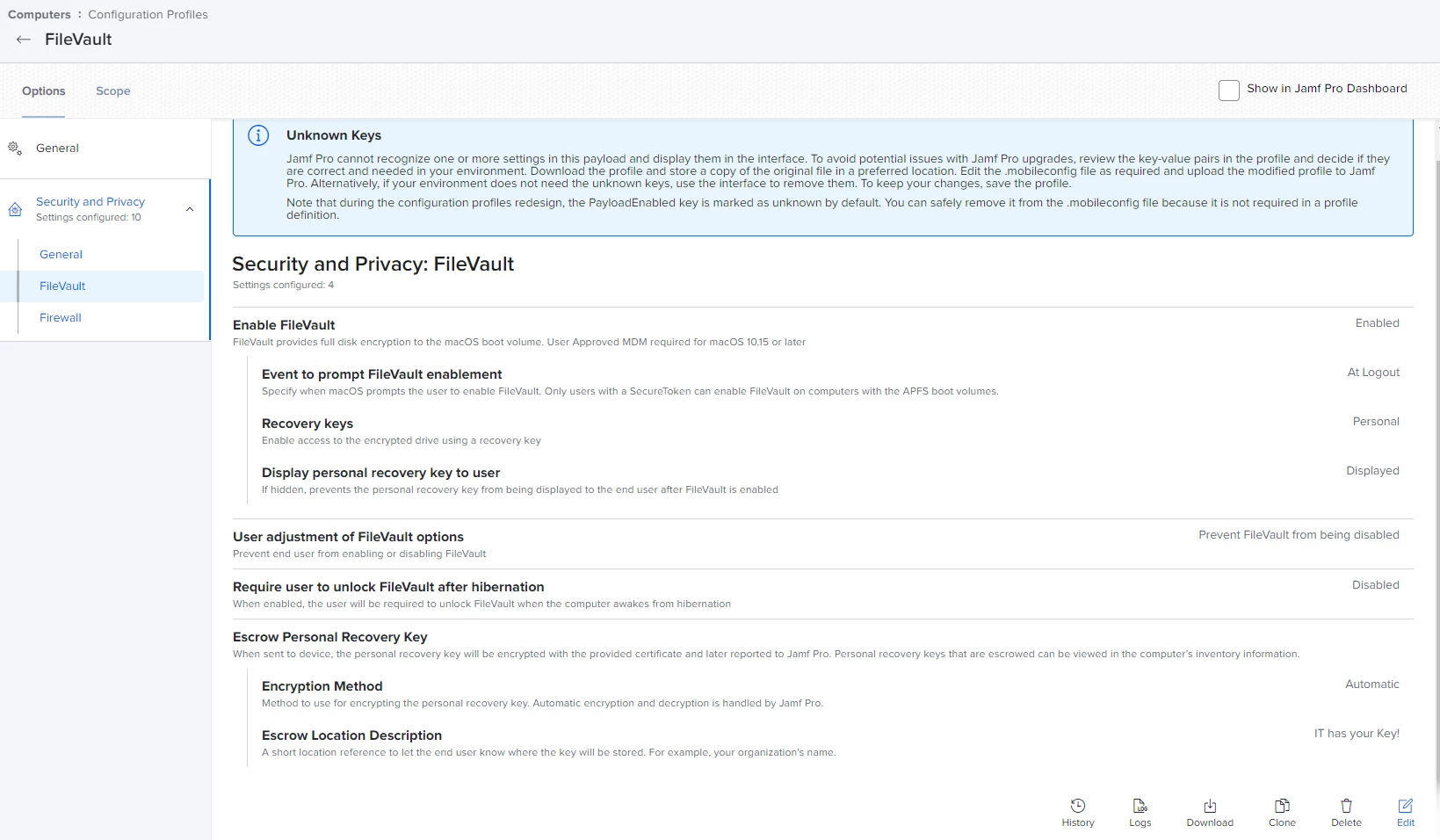Click Security and Privacy: FileVault heading
The height and width of the screenshot is (840, 1440).
point(373,264)
